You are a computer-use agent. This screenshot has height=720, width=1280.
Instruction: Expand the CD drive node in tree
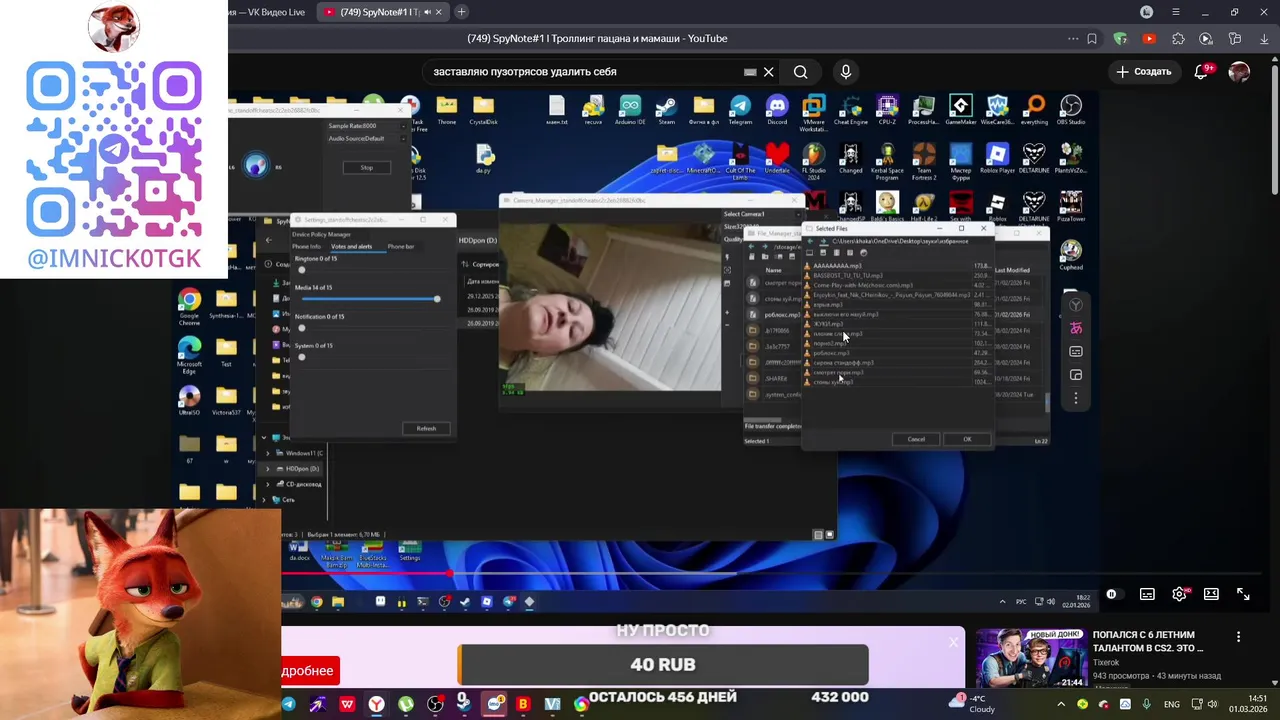click(267, 484)
